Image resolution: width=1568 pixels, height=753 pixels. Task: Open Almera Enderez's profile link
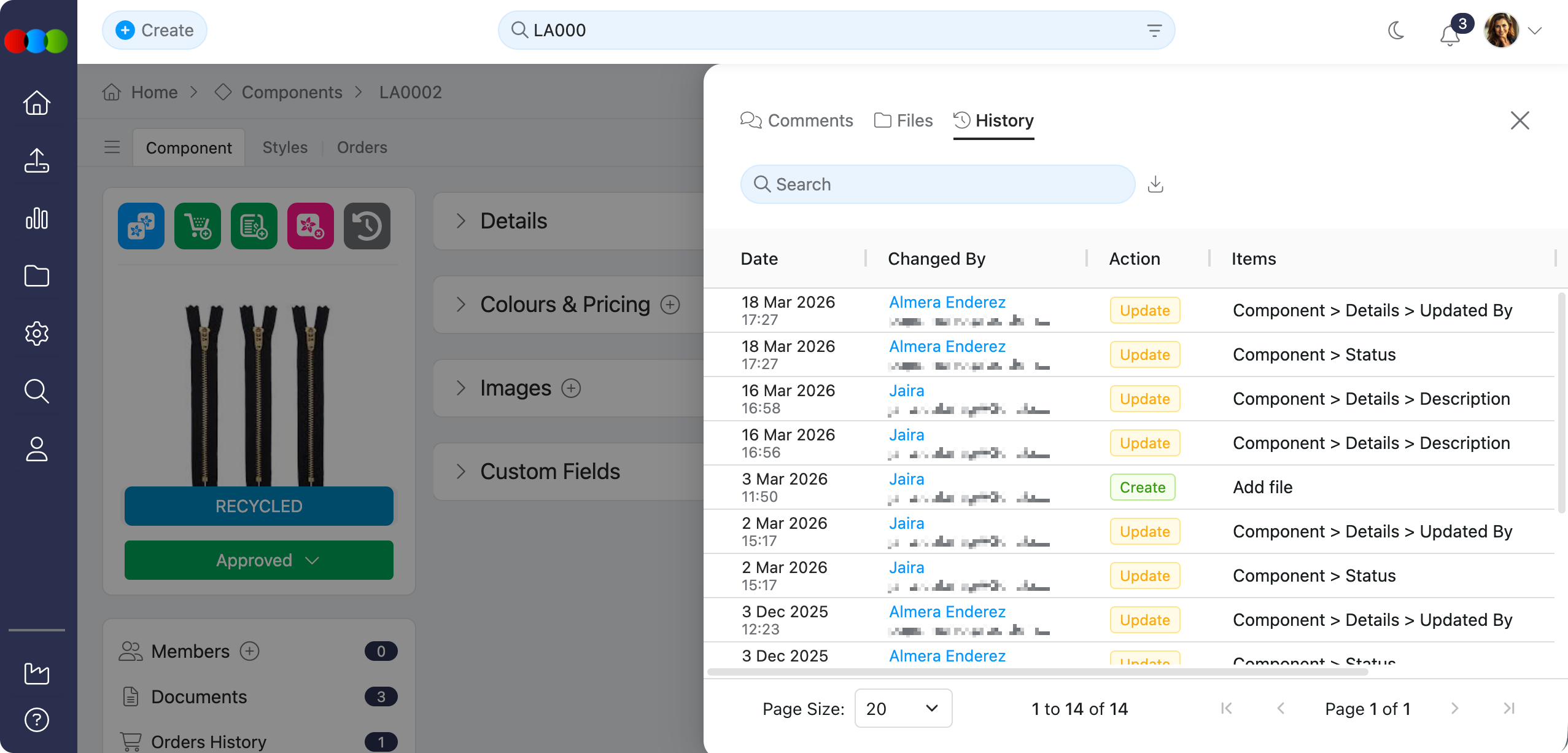pyautogui.click(x=946, y=302)
